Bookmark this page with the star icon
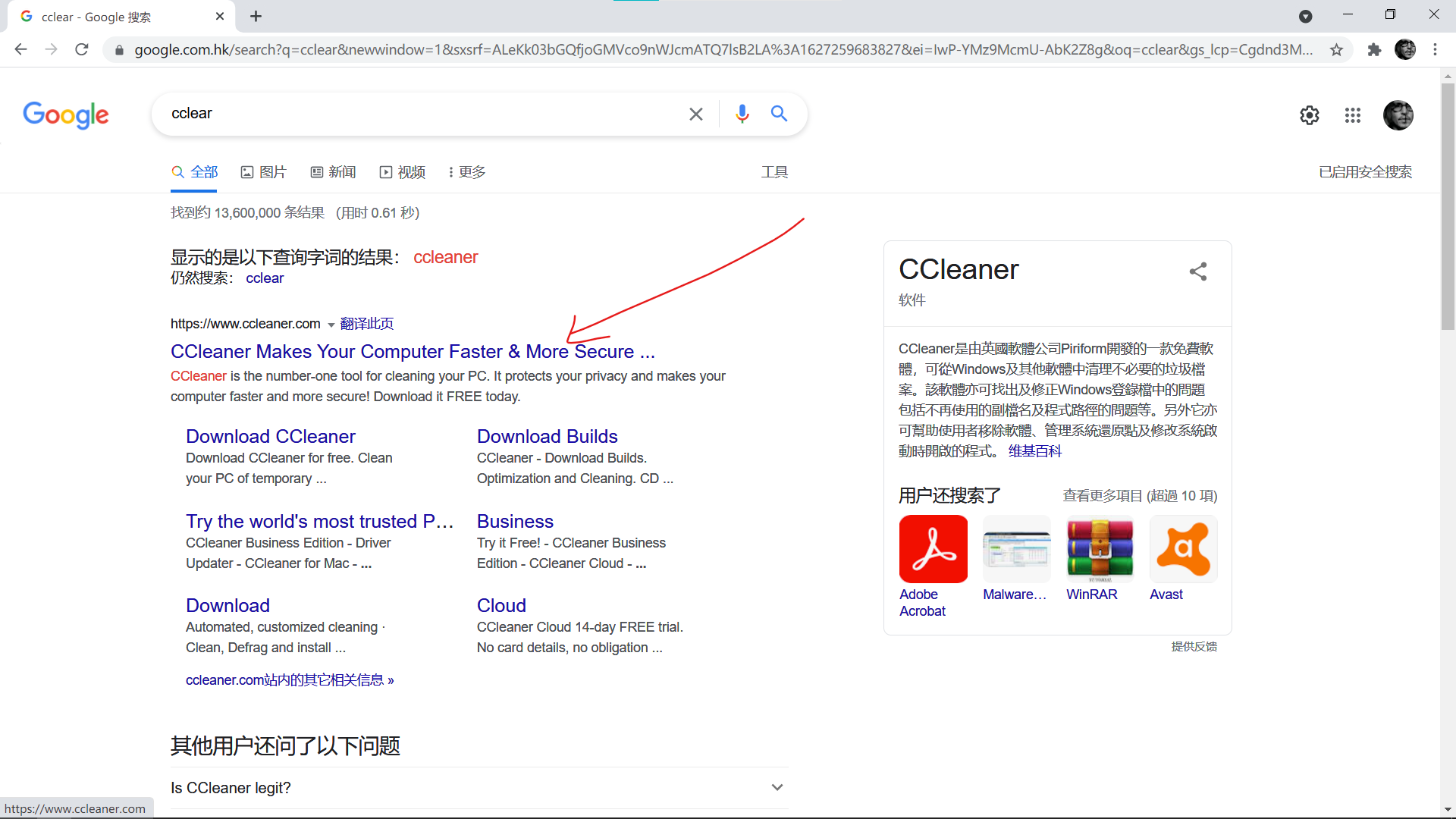The width and height of the screenshot is (1456, 819). [x=1336, y=50]
